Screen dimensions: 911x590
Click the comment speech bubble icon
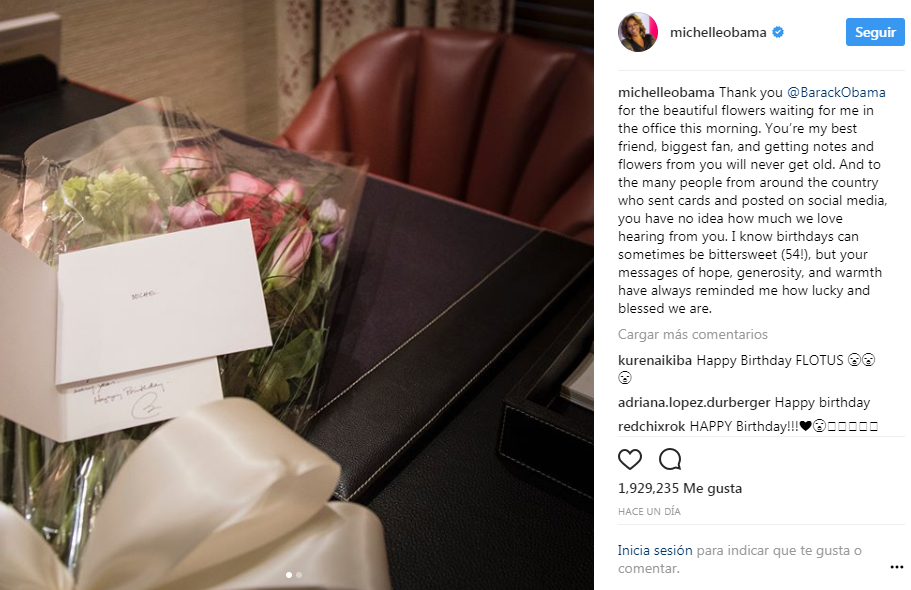coord(670,459)
